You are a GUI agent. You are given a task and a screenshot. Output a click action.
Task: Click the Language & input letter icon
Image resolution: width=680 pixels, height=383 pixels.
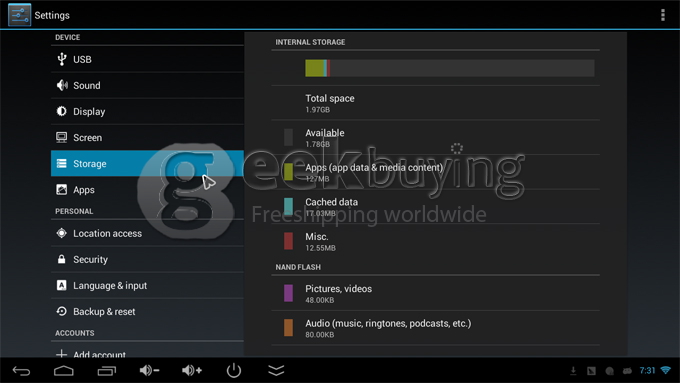[x=62, y=285]
